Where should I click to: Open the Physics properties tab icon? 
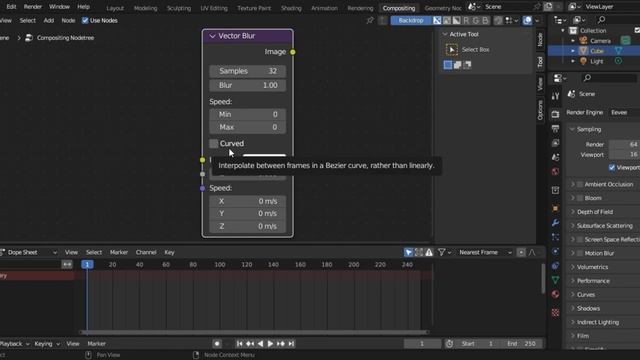[555, 251]
